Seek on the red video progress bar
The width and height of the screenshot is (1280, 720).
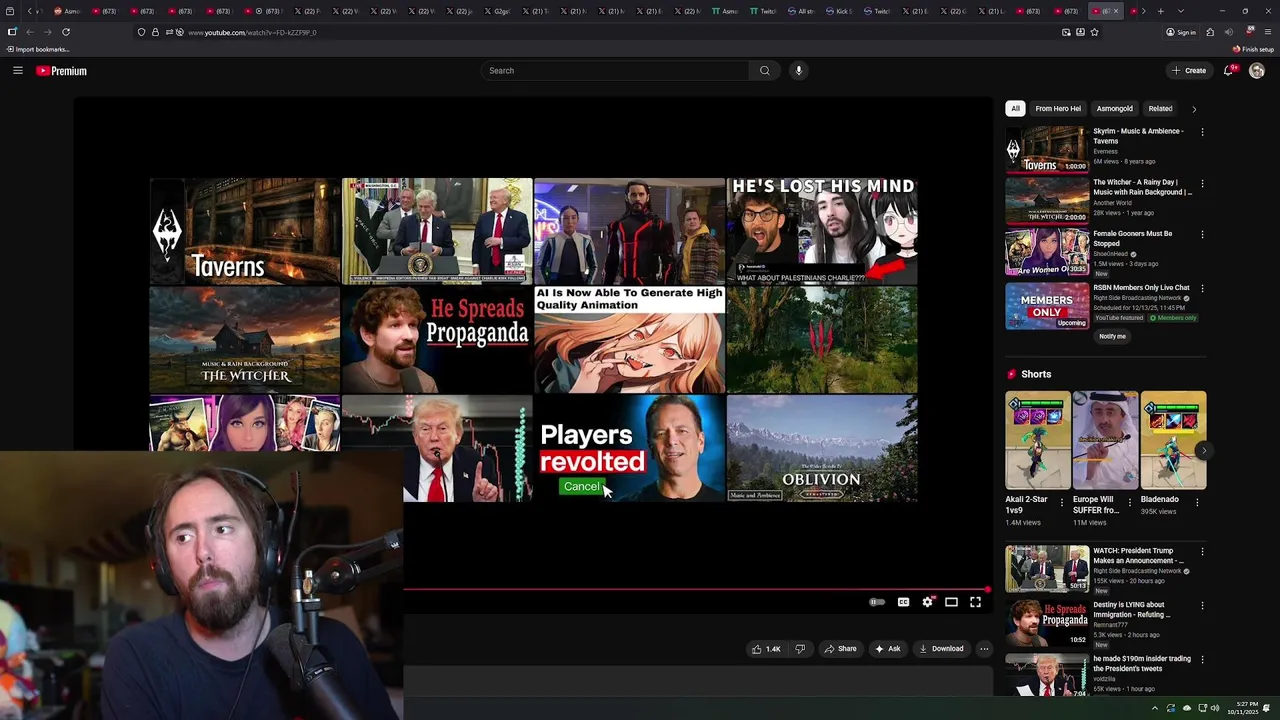(696, 589)
